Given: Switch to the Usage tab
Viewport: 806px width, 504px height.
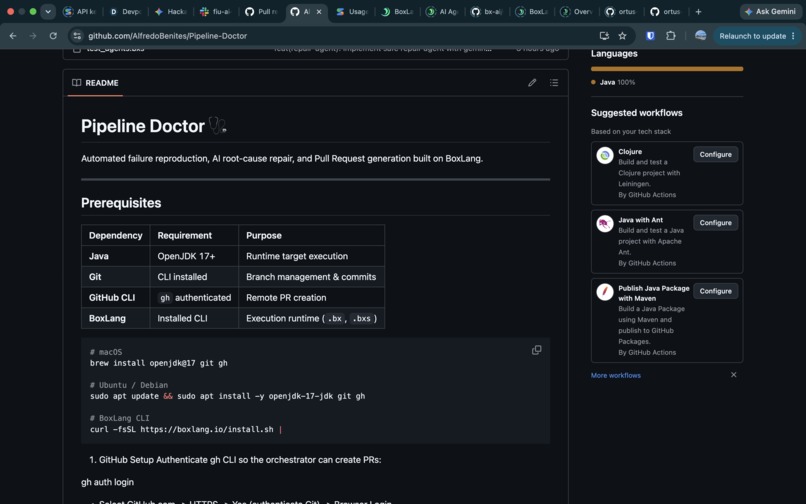Looking at the screenshot, I should click(352, 11).
